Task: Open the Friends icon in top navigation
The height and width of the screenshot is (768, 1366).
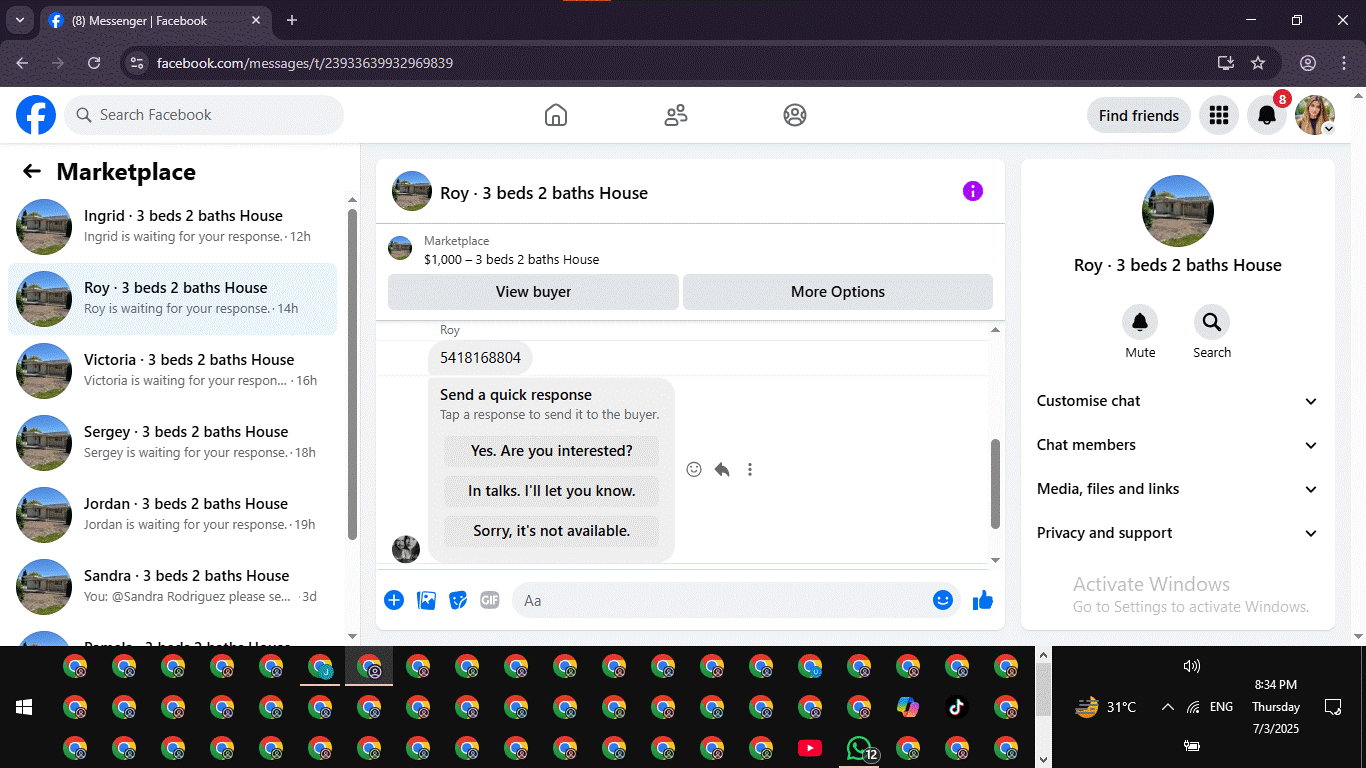Action: [676, 115]
